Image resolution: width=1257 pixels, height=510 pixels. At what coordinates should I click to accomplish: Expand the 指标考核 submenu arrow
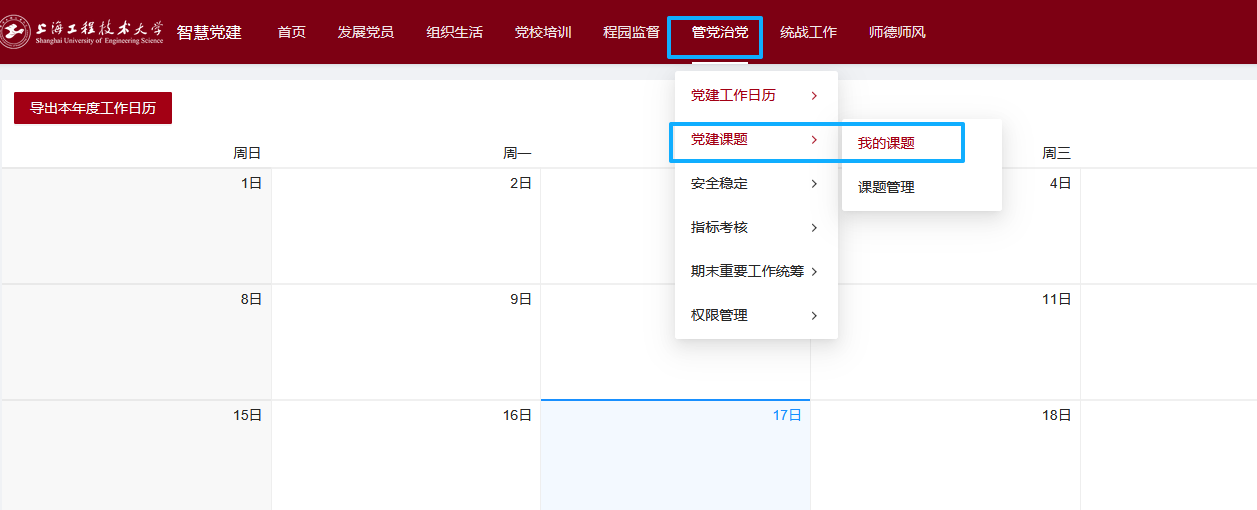coord(814,228)
